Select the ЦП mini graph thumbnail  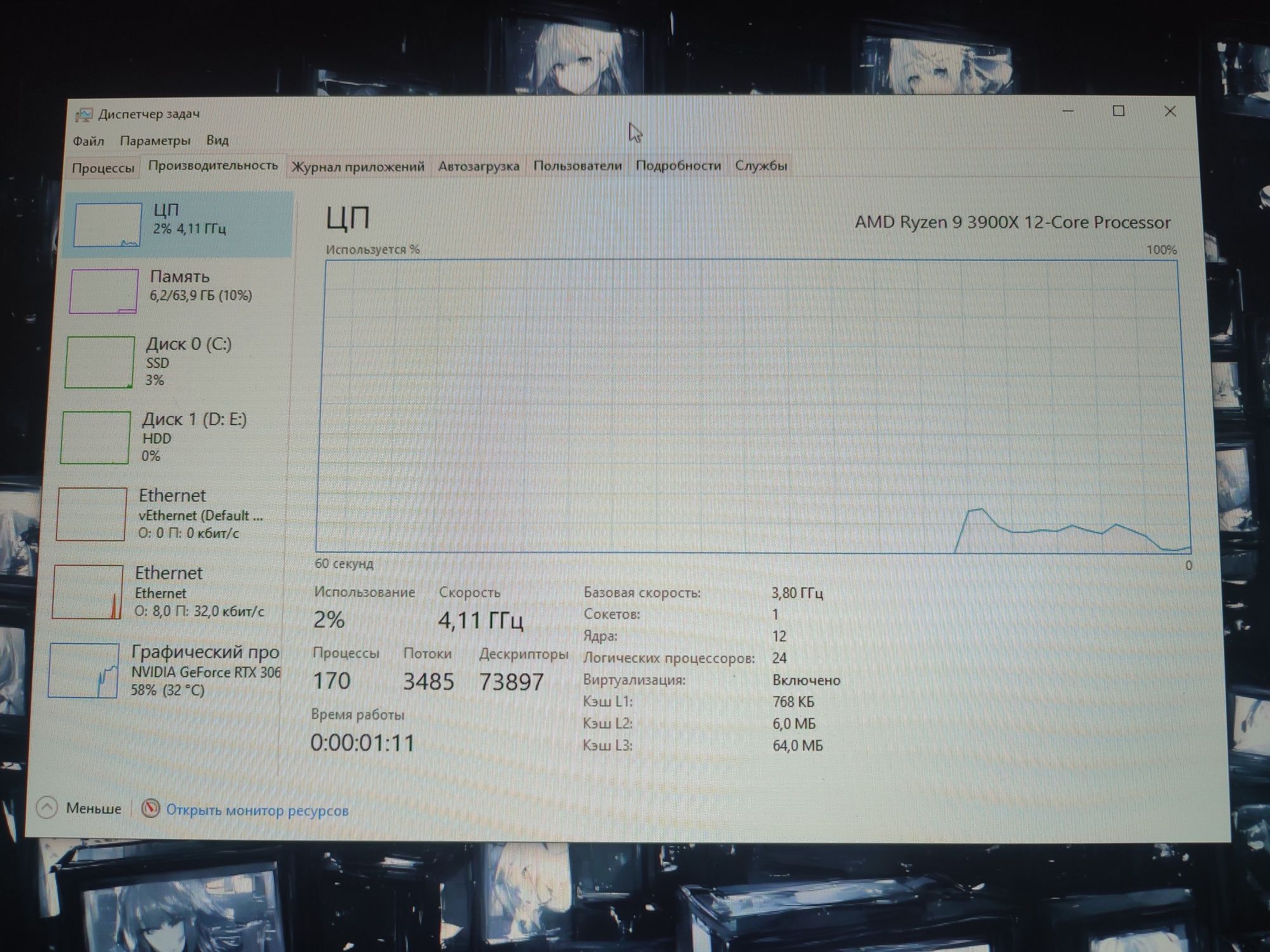click(x=107, y=225)
